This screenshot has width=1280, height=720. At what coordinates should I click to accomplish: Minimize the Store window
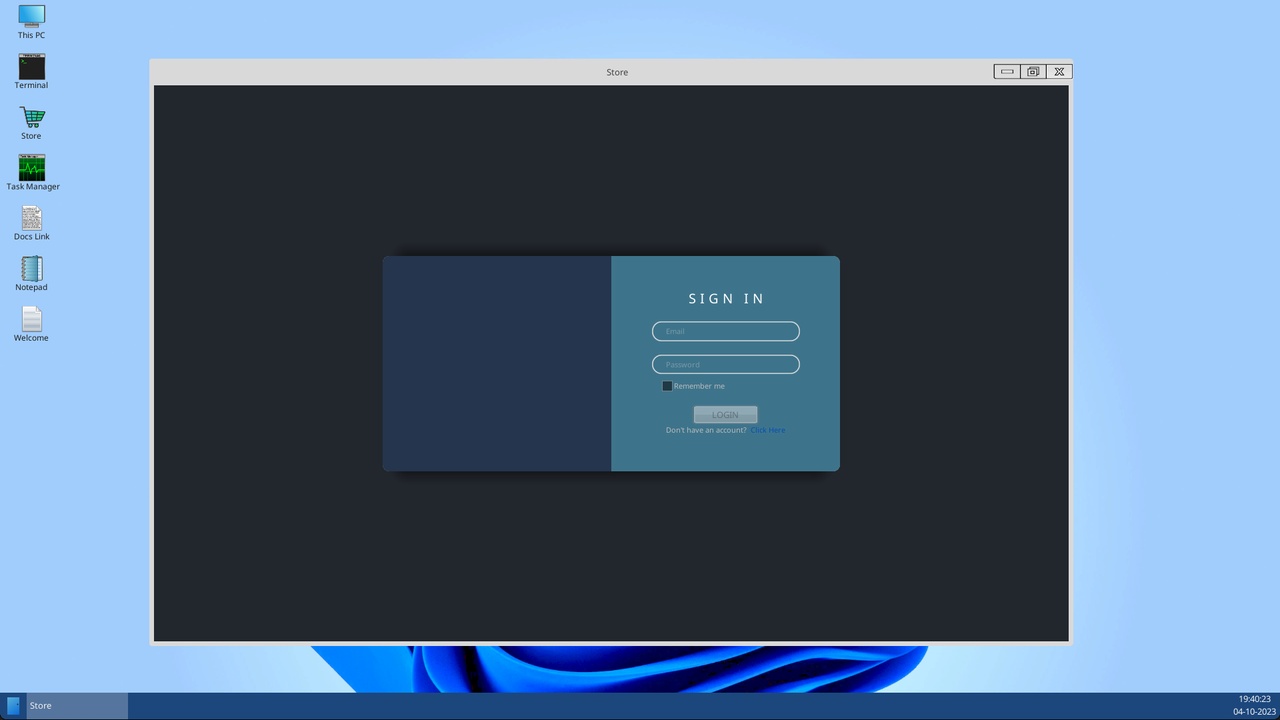tap(1006, 71)
